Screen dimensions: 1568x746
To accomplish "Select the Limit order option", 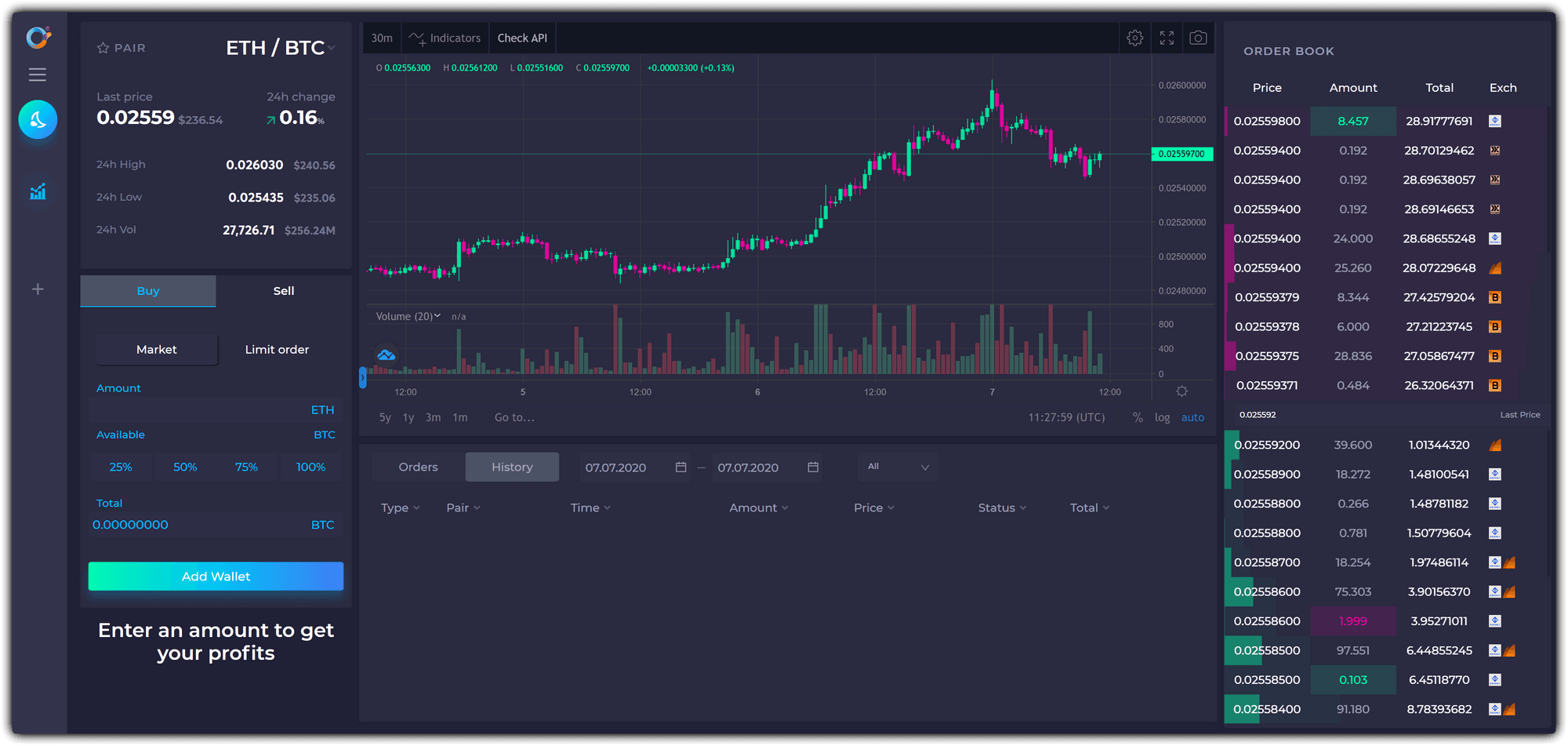I will click(x=277, y=350).
